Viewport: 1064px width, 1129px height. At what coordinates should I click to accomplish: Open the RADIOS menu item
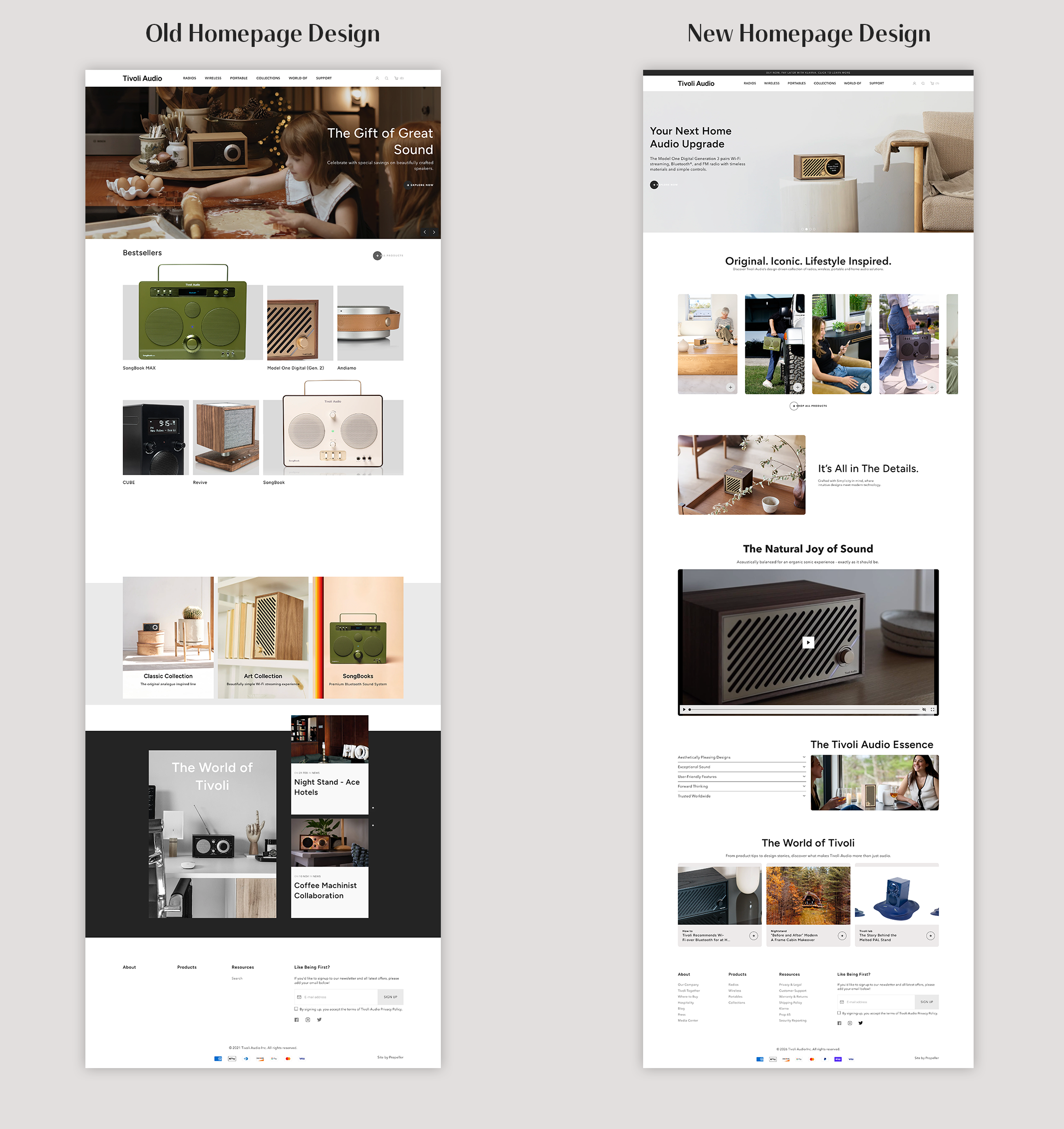pyautogui.click(x=189, y=78)
